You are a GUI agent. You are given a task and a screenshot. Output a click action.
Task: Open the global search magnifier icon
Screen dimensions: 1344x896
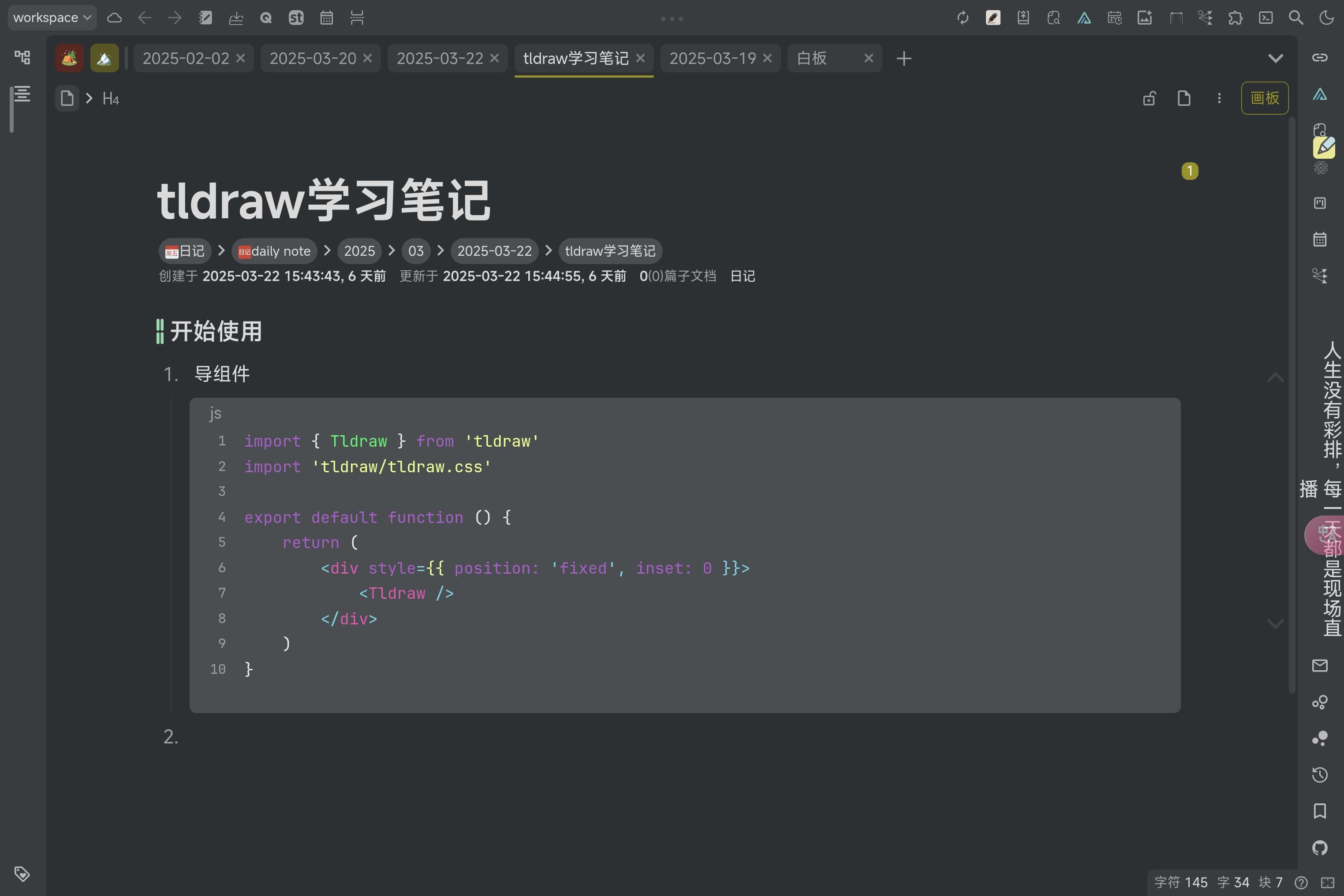[1296, 18]
